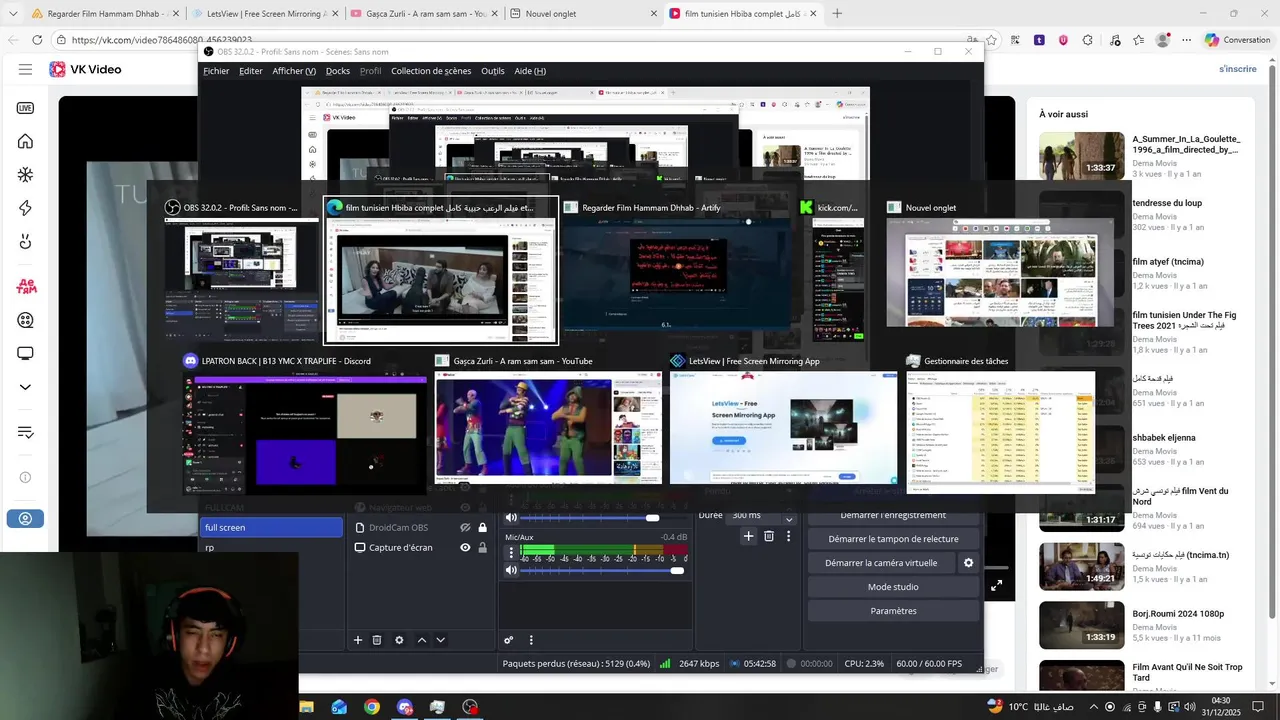Open Borj.Roumi 2024 1080p video suggestion
Screen dimensions: 1280x720
click(x=1141, y=625)
